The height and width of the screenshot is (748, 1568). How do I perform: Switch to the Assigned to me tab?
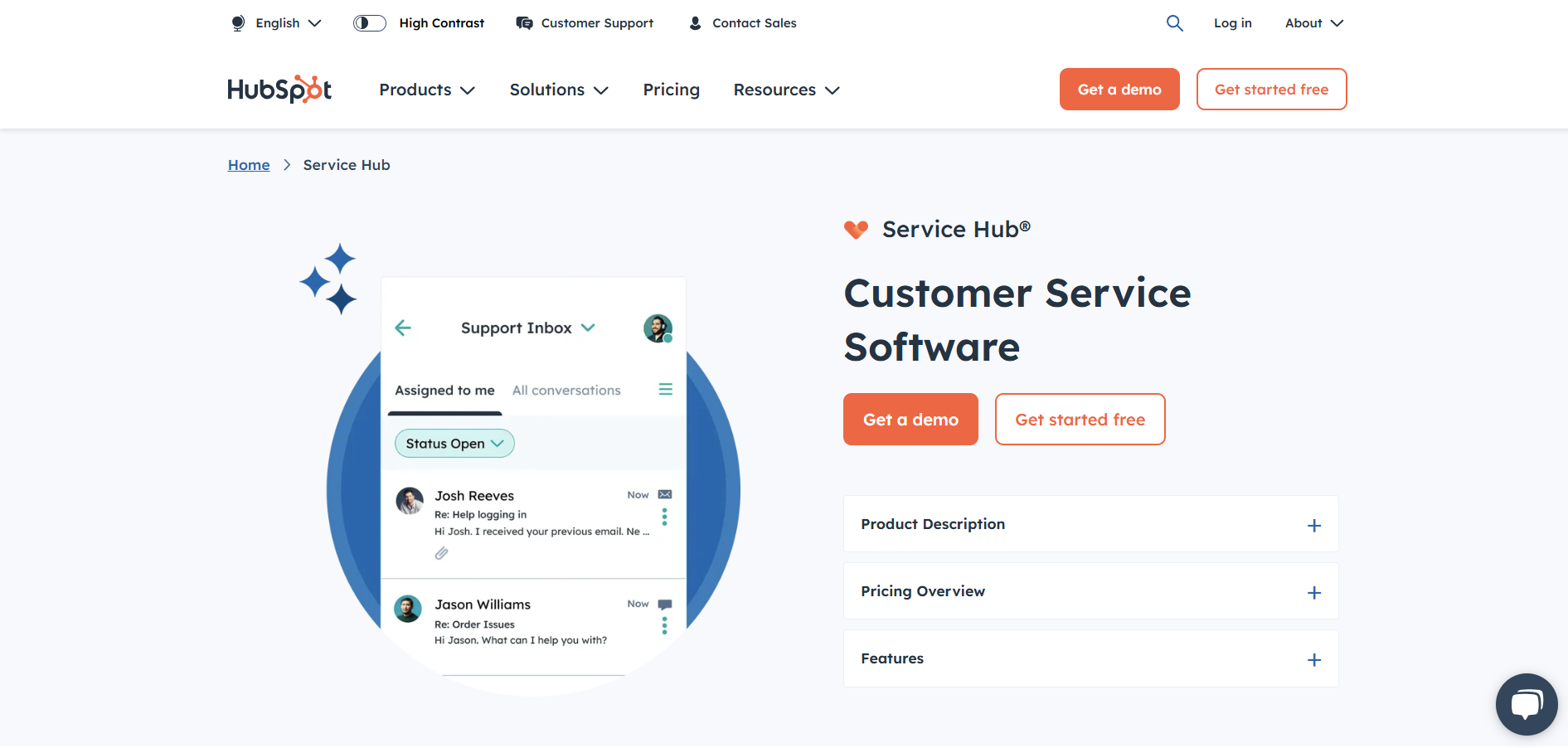click(x=444, y=390)
